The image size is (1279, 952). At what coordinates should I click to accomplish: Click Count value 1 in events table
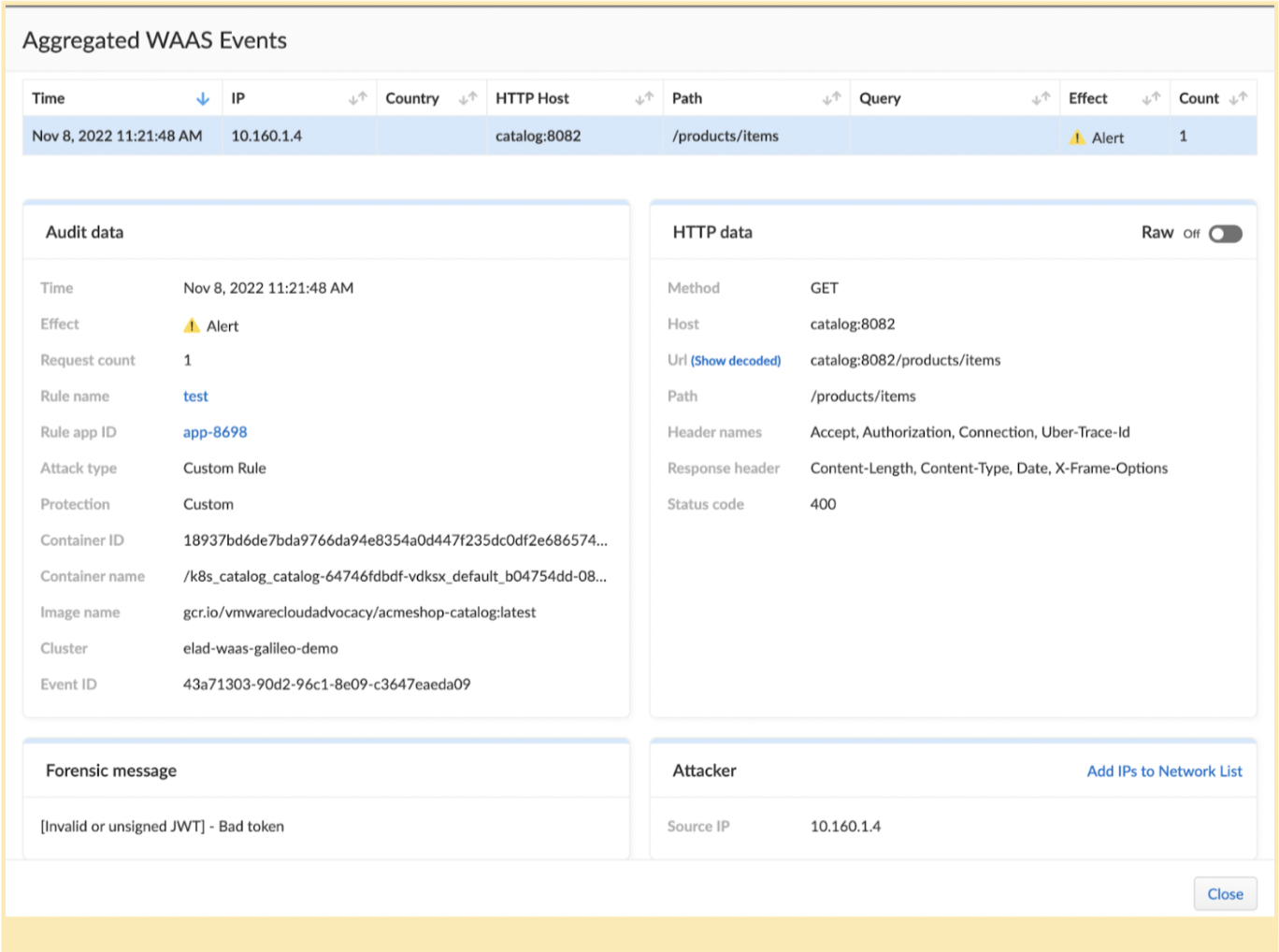tap(1183, 136)
